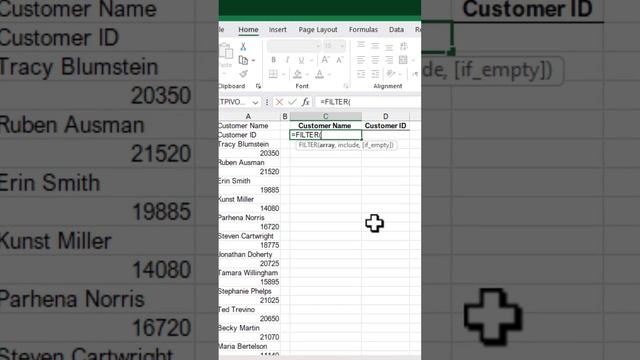
Task: Open the Data ribbon tab
Action: click(396, 29)
